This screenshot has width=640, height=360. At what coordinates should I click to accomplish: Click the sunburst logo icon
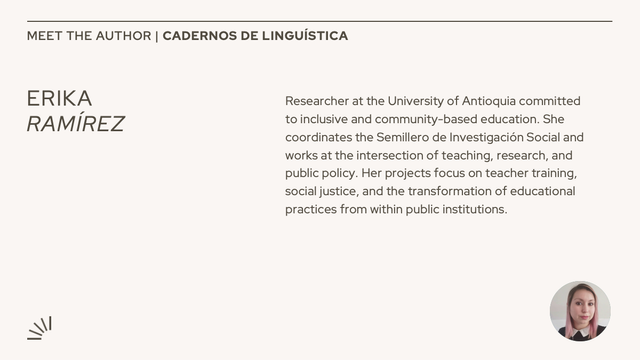tap(39, 328)
